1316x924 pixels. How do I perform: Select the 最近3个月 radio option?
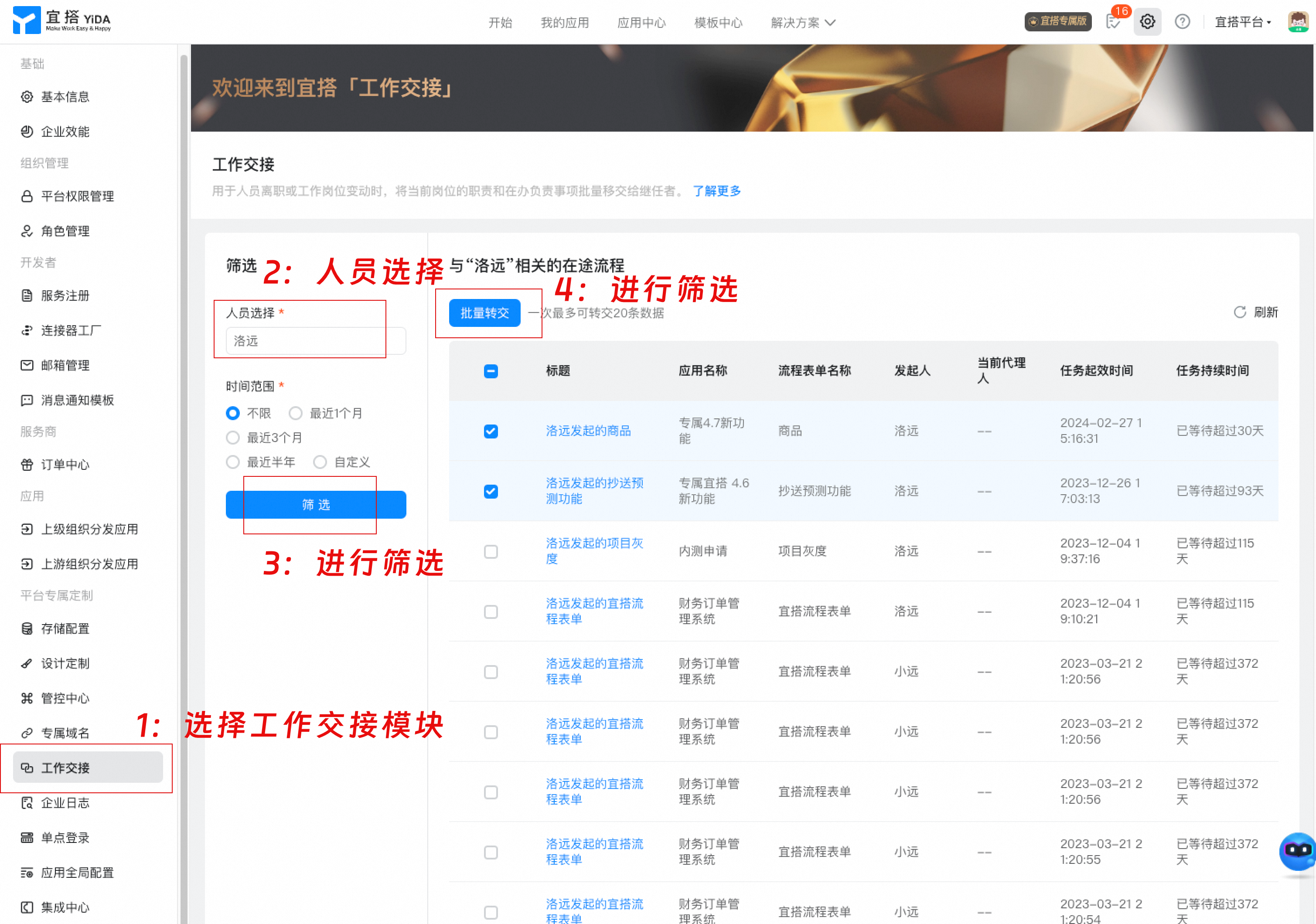[x=233, y=438]
